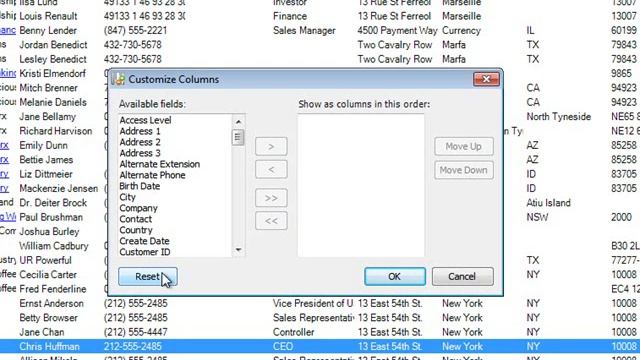Click the Controller title cell

click(293, 332)
